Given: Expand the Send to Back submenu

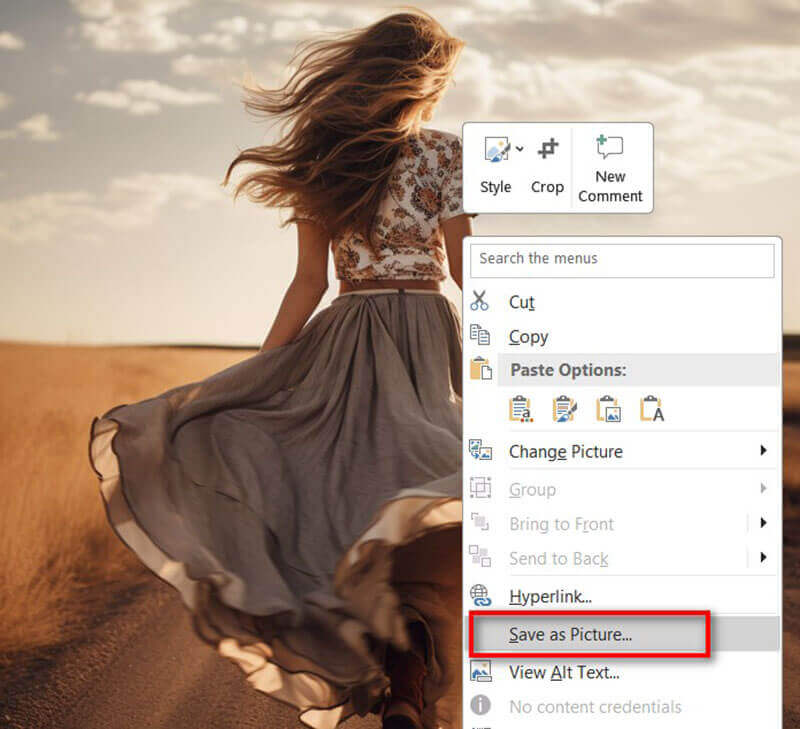Looking at the screenshot, I should 765,558.
